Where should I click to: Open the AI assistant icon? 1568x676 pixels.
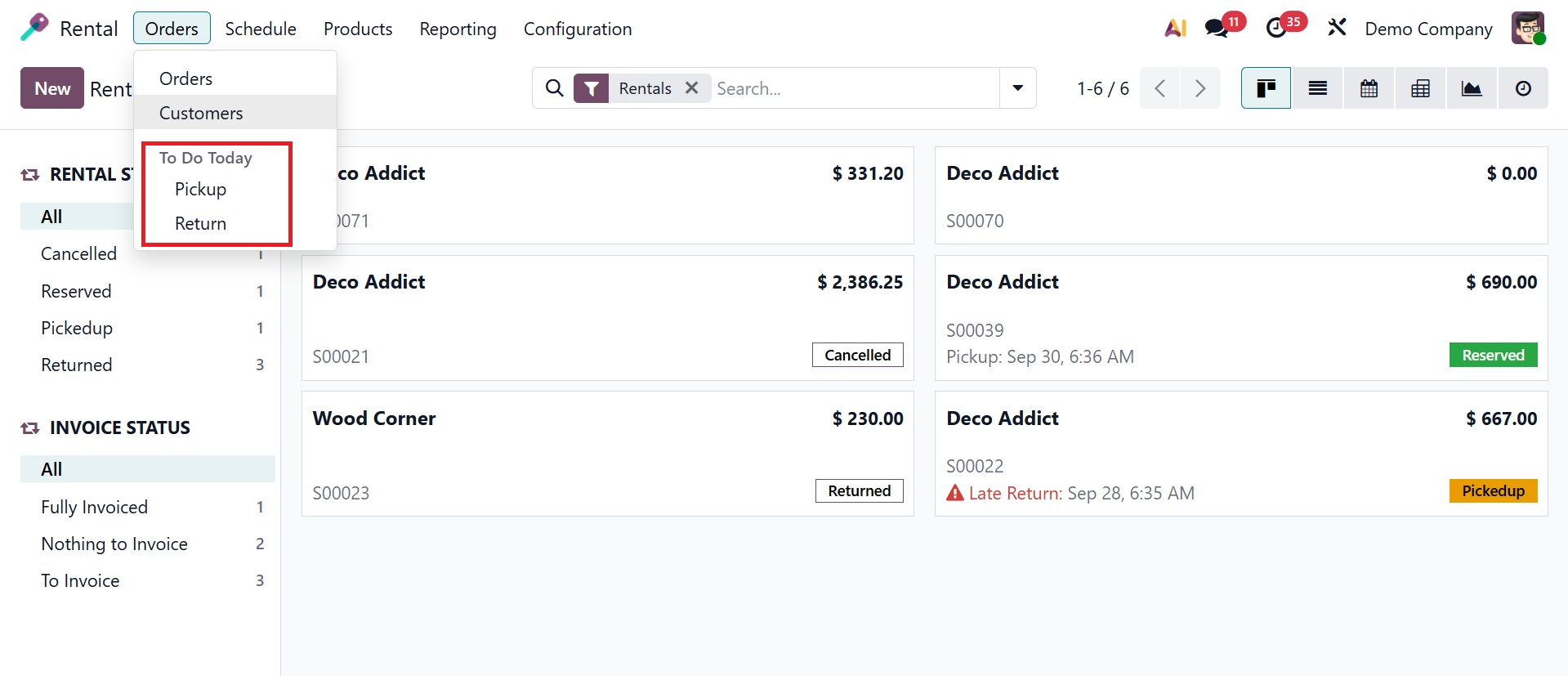tap(1175, 29)
